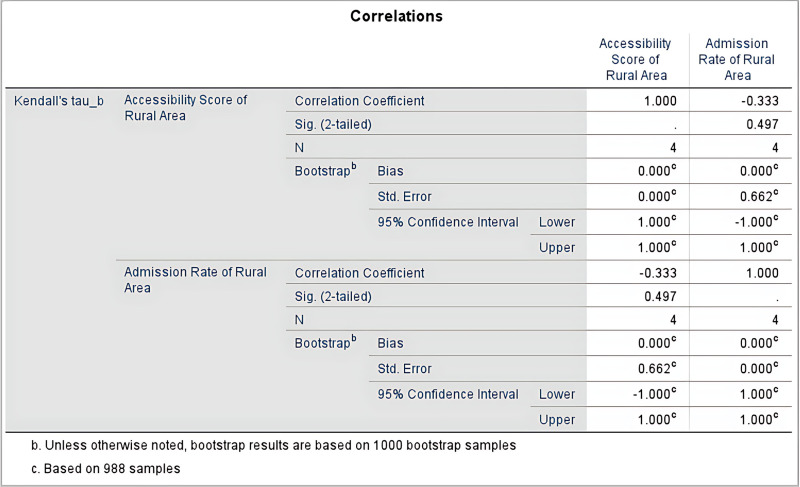The width and height of the screenshot is (800, 487).
Task: Select the Admission Rate of Rural Area row label
Action: pyautogui.click(x=195, y=280)
